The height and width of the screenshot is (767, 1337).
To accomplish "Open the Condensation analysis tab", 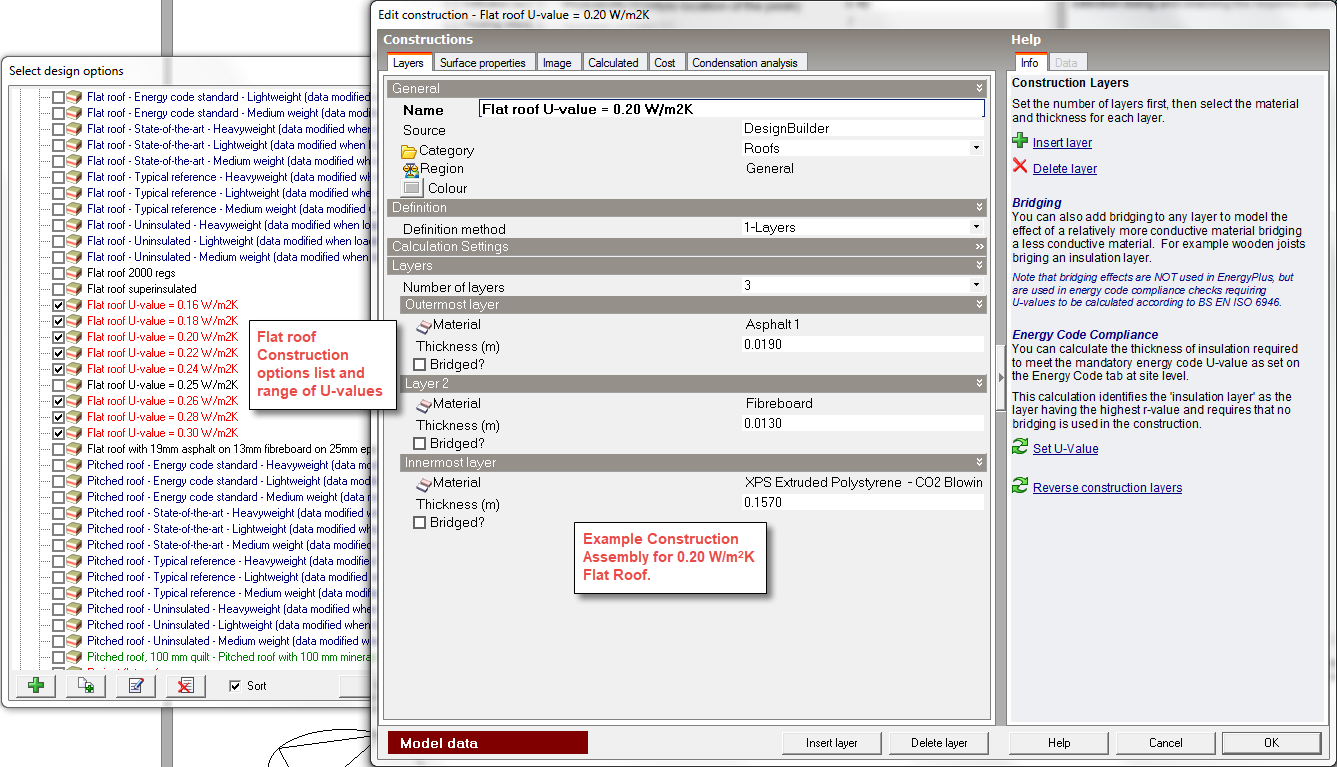I will click(x=745, y=63).
